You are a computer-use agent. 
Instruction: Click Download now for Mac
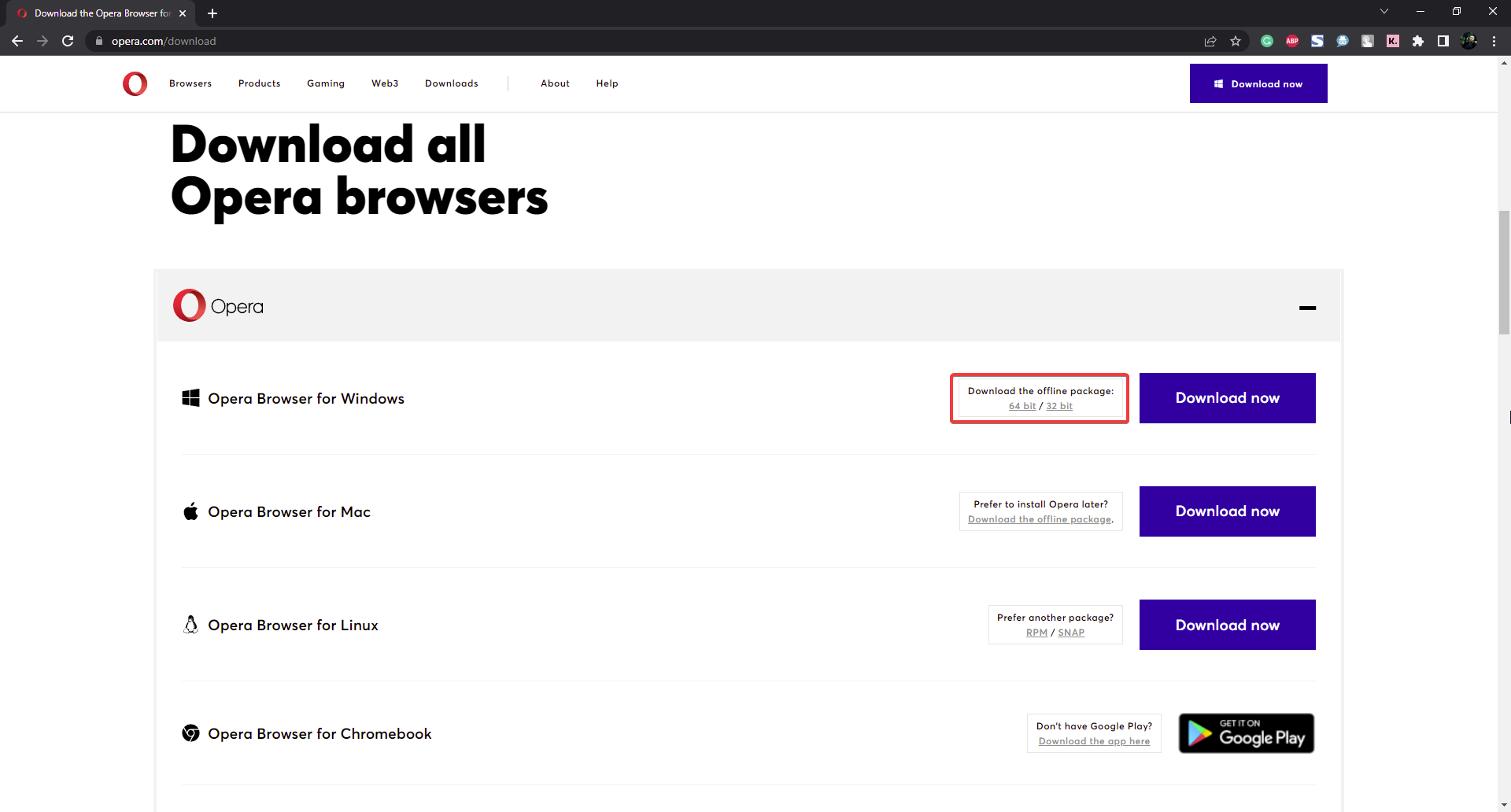[x=1228, y=511]
